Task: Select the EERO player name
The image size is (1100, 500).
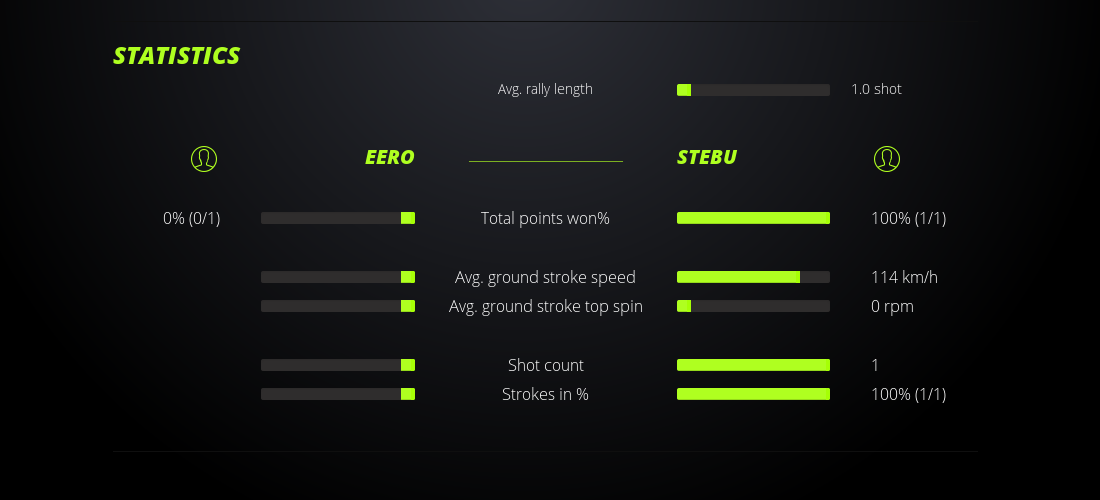Action: 389,157
